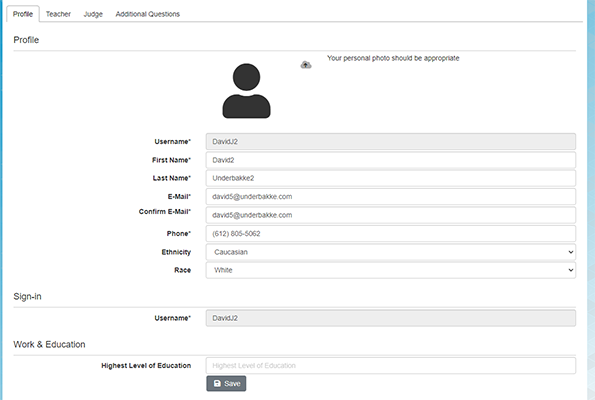Viewport: 595px width, 400px height.
Task: Click the Highest Level of Education field
Action: tap(390, 365)
